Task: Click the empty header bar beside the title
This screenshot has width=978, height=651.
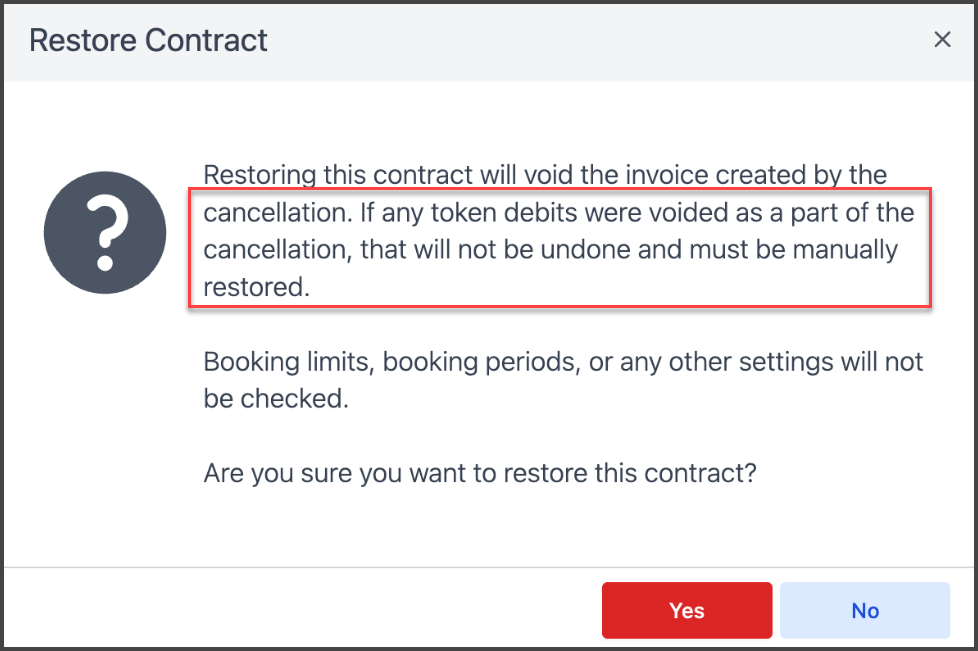Action: coord(600,41)
